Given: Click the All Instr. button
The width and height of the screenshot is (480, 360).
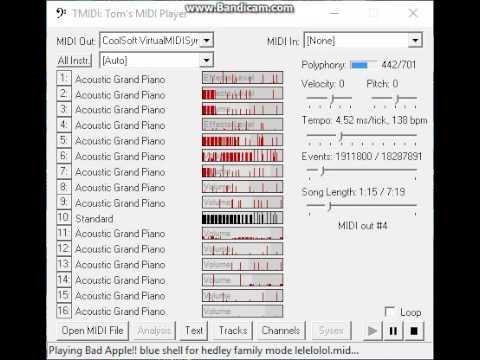Looking at the screenshot, I should click(74, 60).
